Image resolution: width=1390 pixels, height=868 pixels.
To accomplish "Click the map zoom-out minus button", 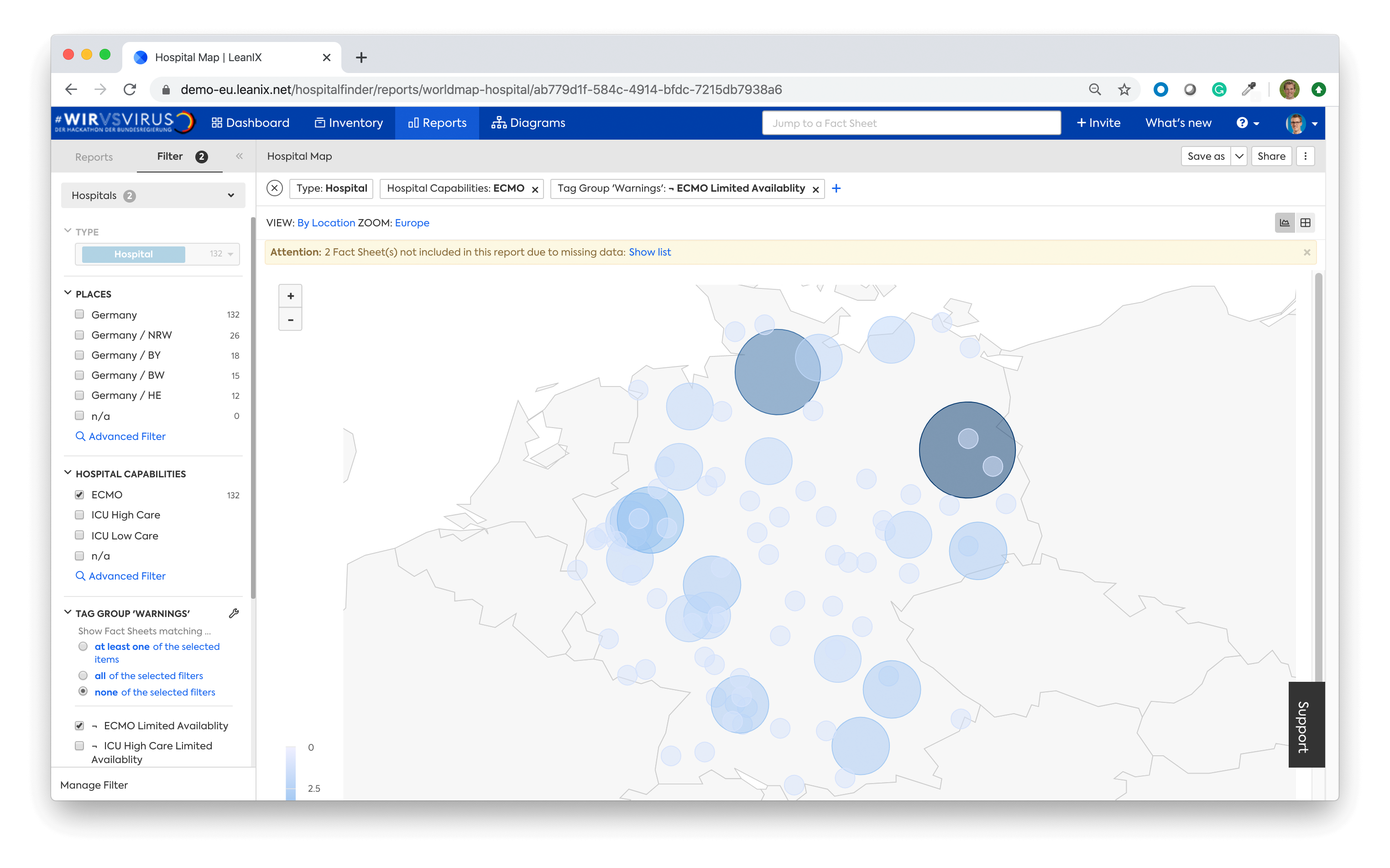I will pos(290,320).
